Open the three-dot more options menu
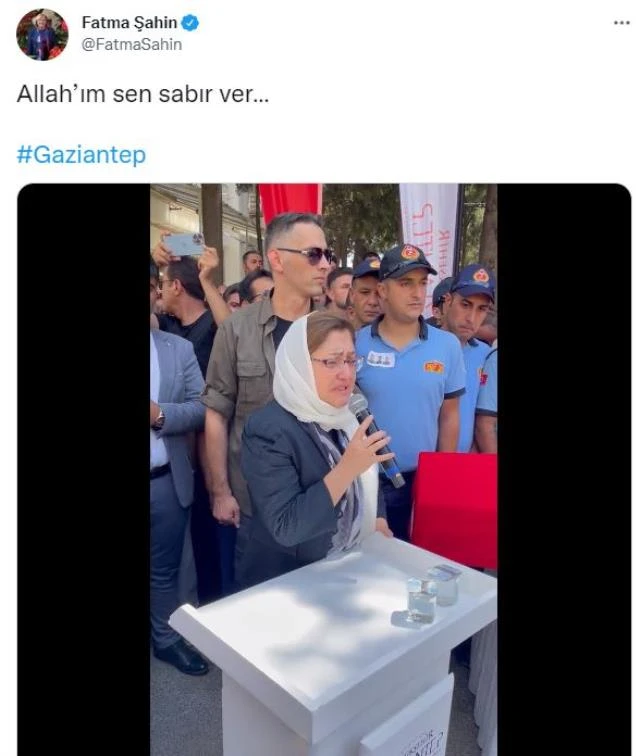Screen dimensions: 640x756 622,23
